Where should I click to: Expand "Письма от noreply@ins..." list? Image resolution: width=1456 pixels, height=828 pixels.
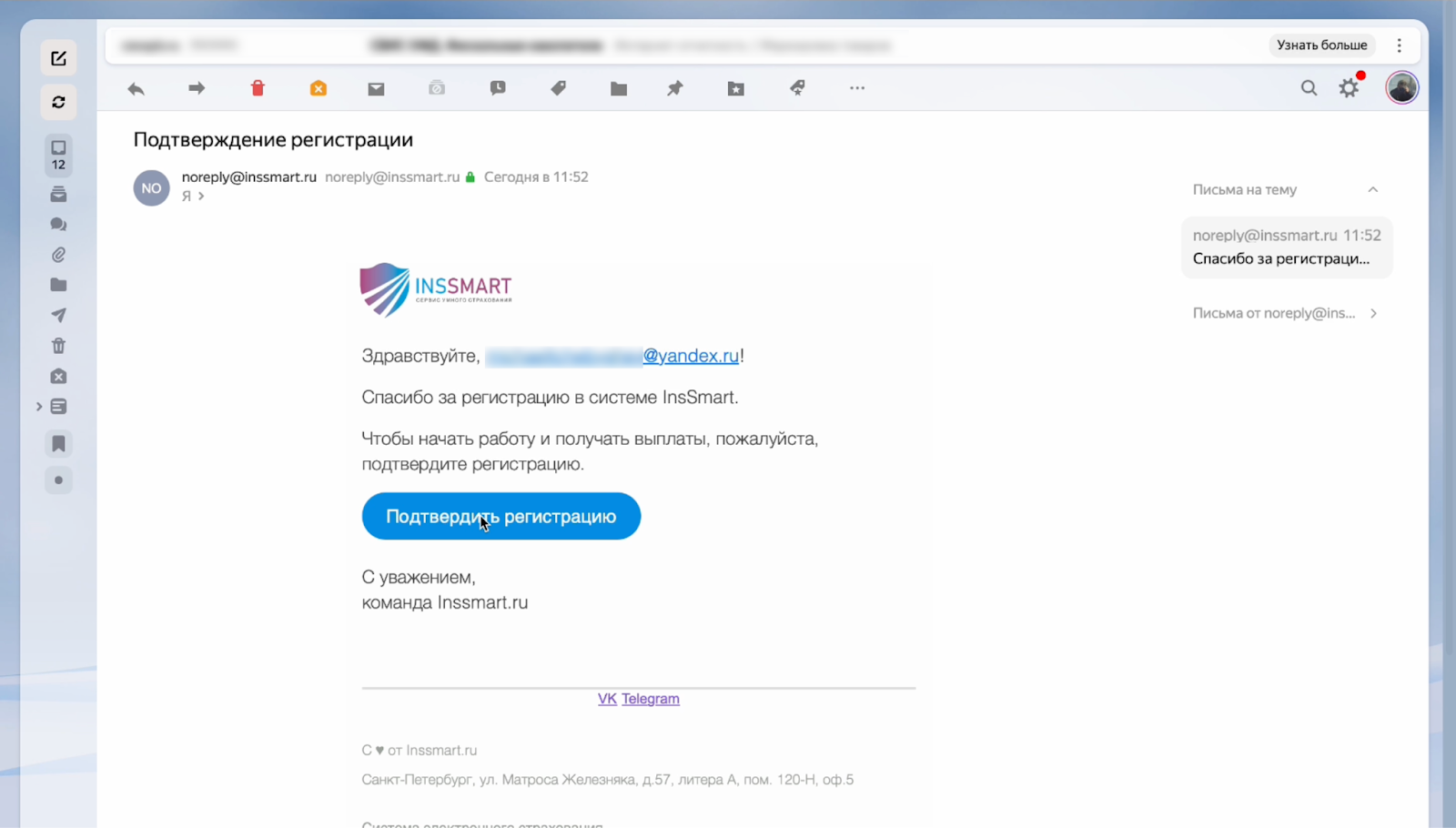pos(1285,313)
